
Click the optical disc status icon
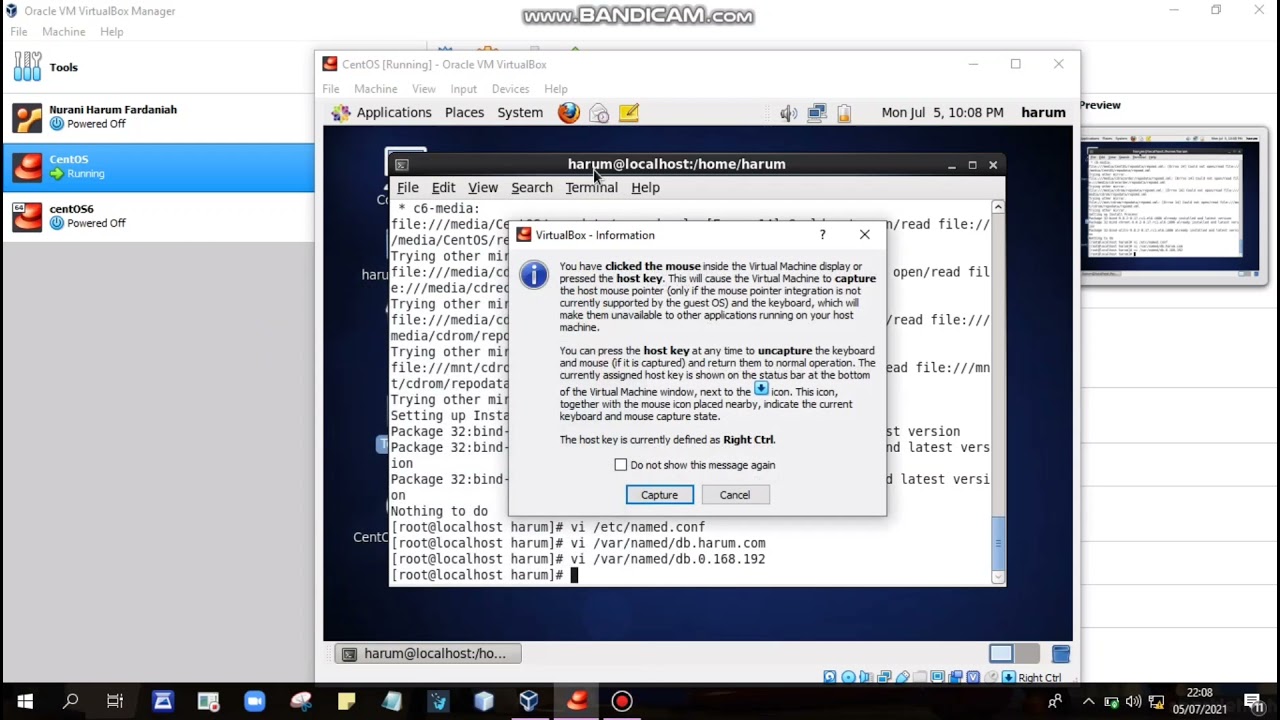848,677
